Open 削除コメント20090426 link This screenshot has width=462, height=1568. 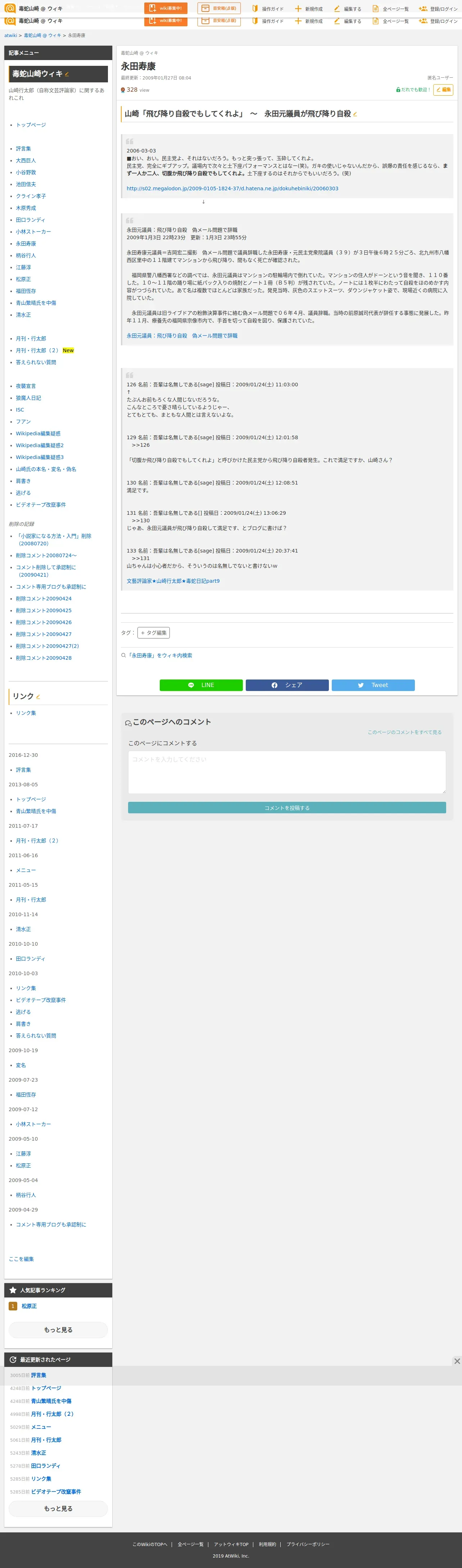(43, 623)
